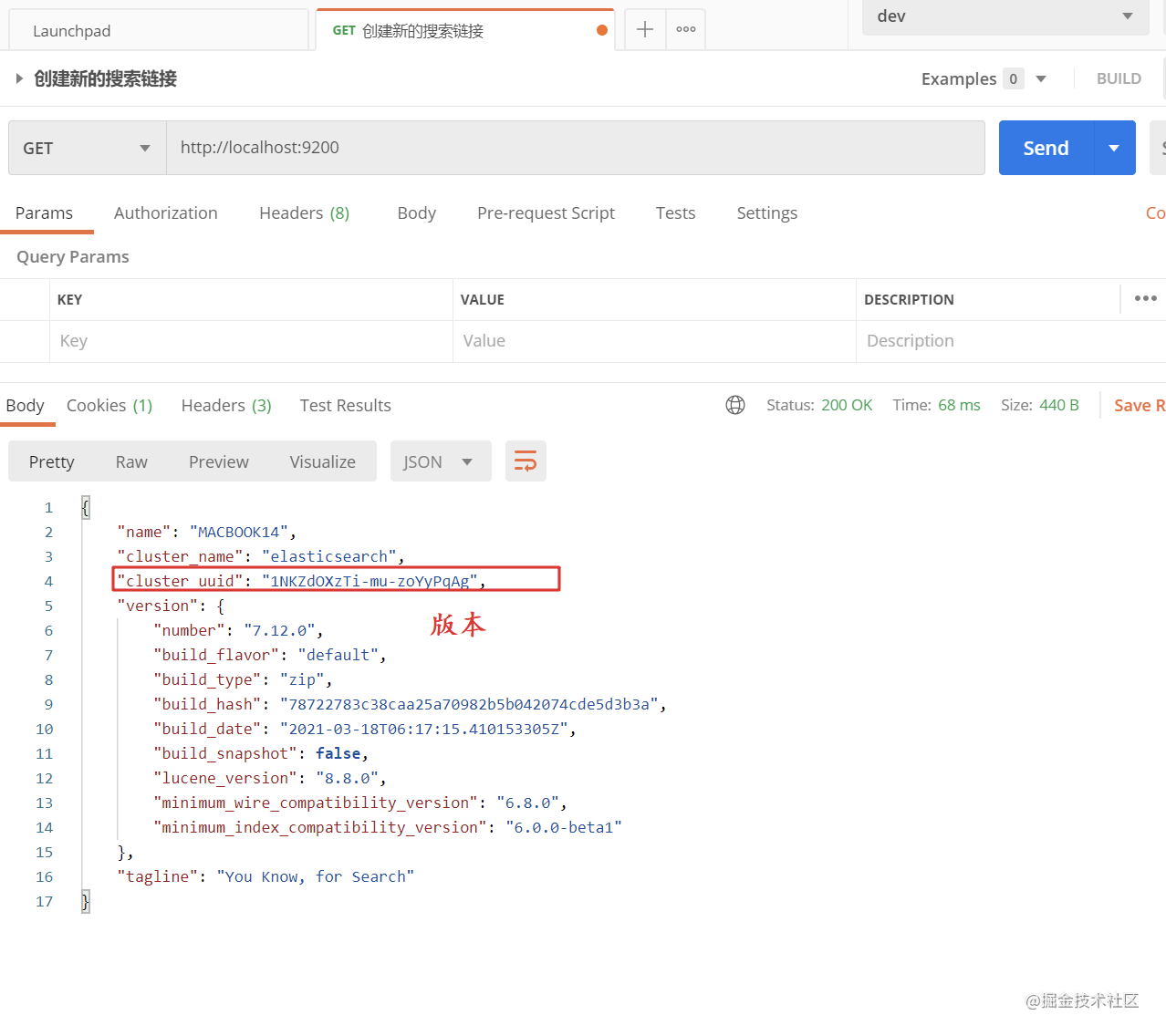
Task: Switch response view to Pretty
Action: [x=51, y=461]
